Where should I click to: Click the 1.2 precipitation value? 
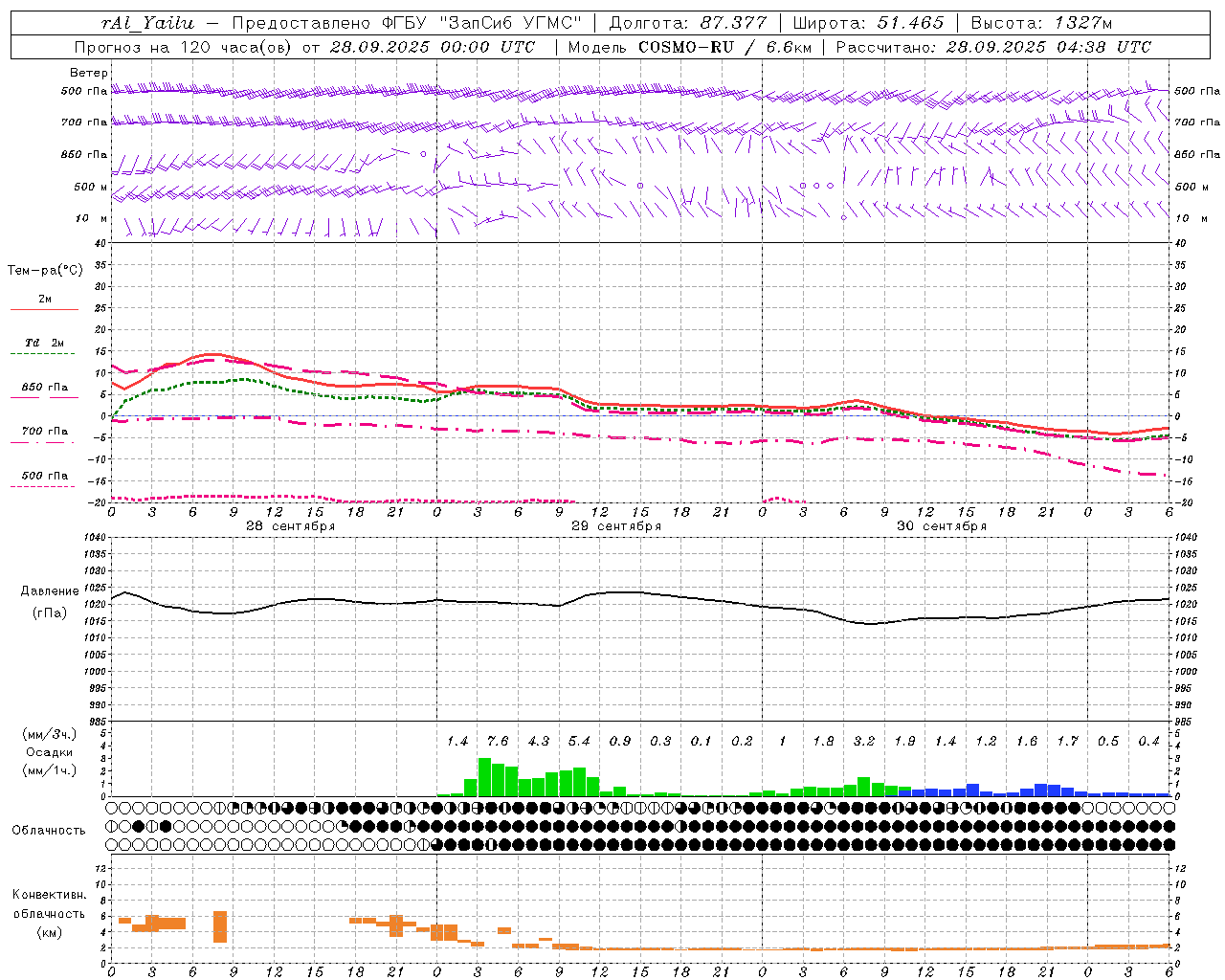coord(986,741)
